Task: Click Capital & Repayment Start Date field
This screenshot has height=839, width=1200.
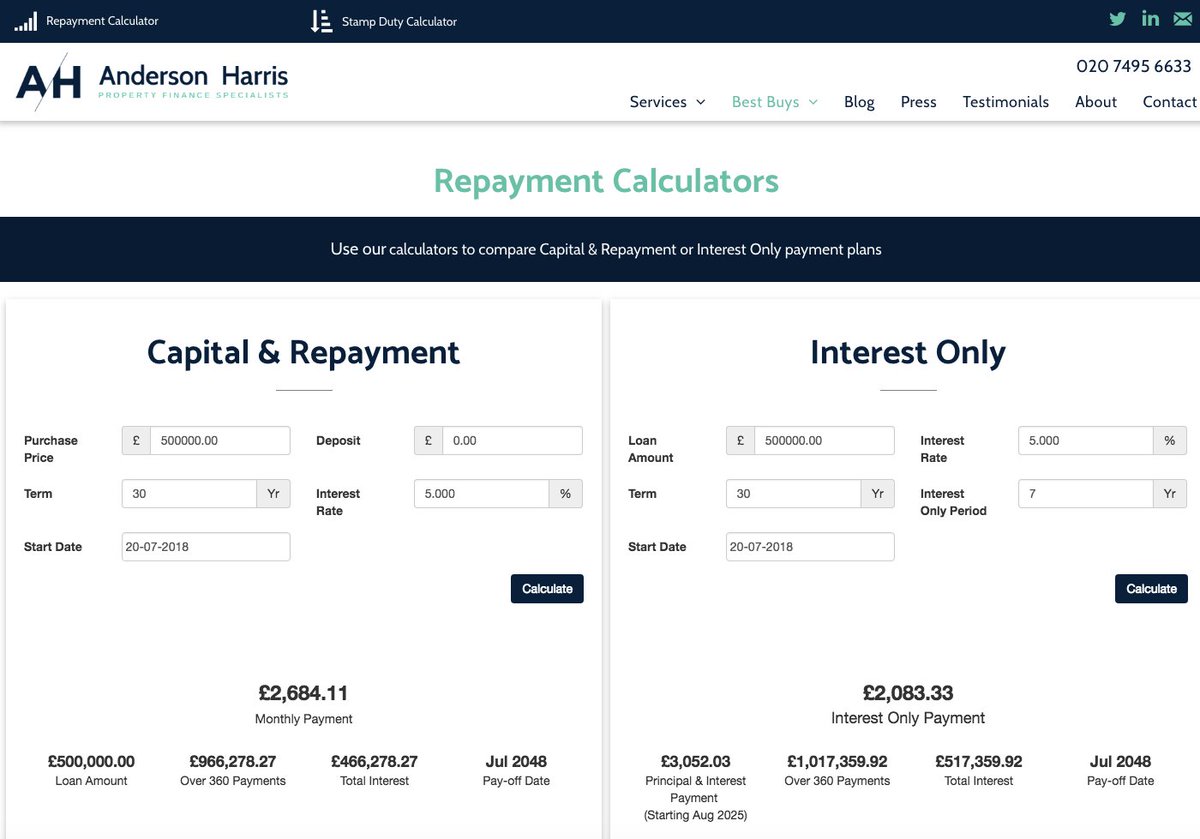Action: point(206,547)
